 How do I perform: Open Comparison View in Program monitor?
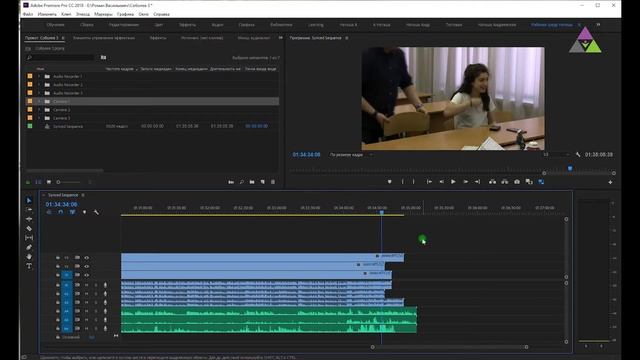[529, 182]
